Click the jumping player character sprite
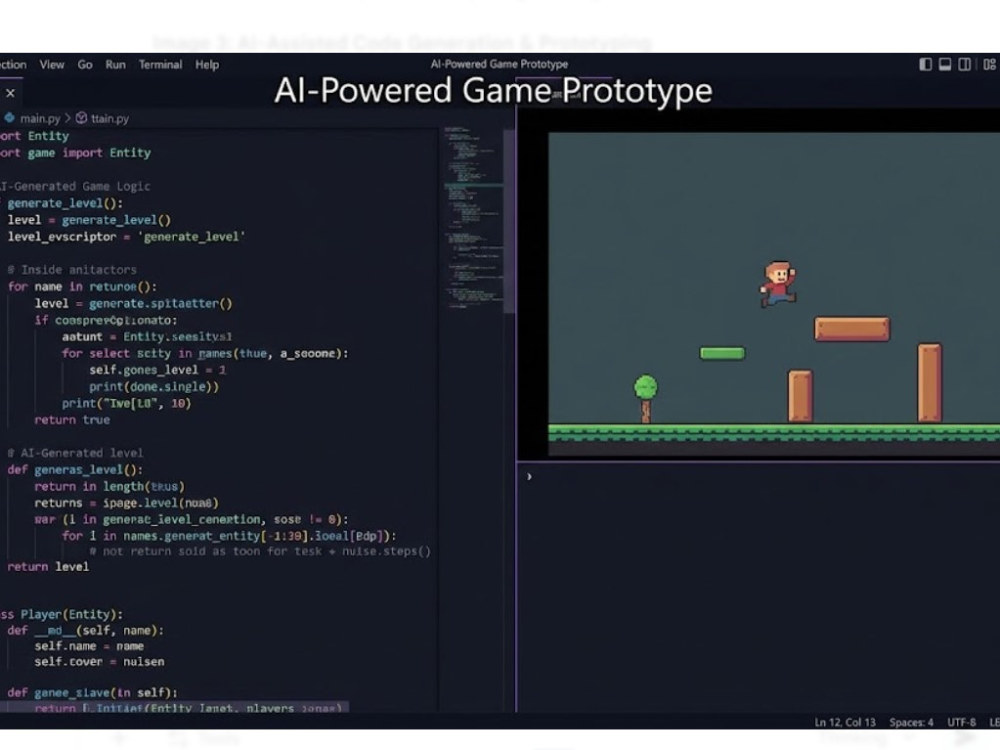Viewport: 1000px width, 750px height. click(x=778, y=283)
